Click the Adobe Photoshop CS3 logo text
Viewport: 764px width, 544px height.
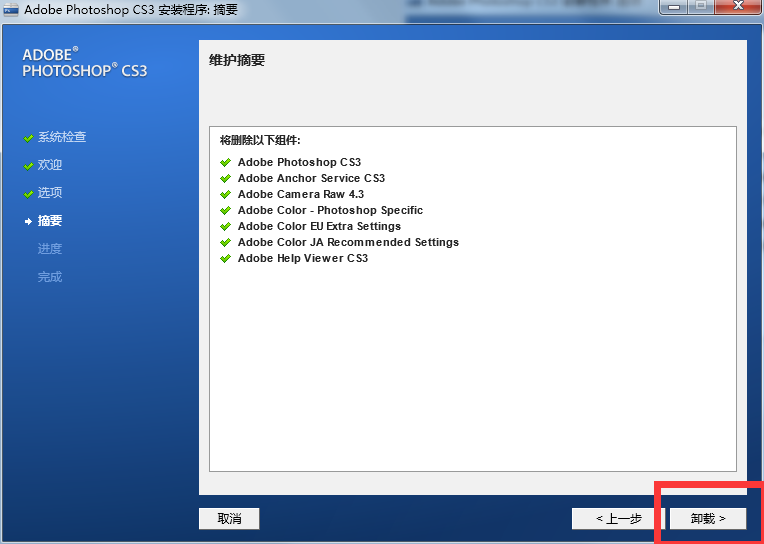coord(85,62)
